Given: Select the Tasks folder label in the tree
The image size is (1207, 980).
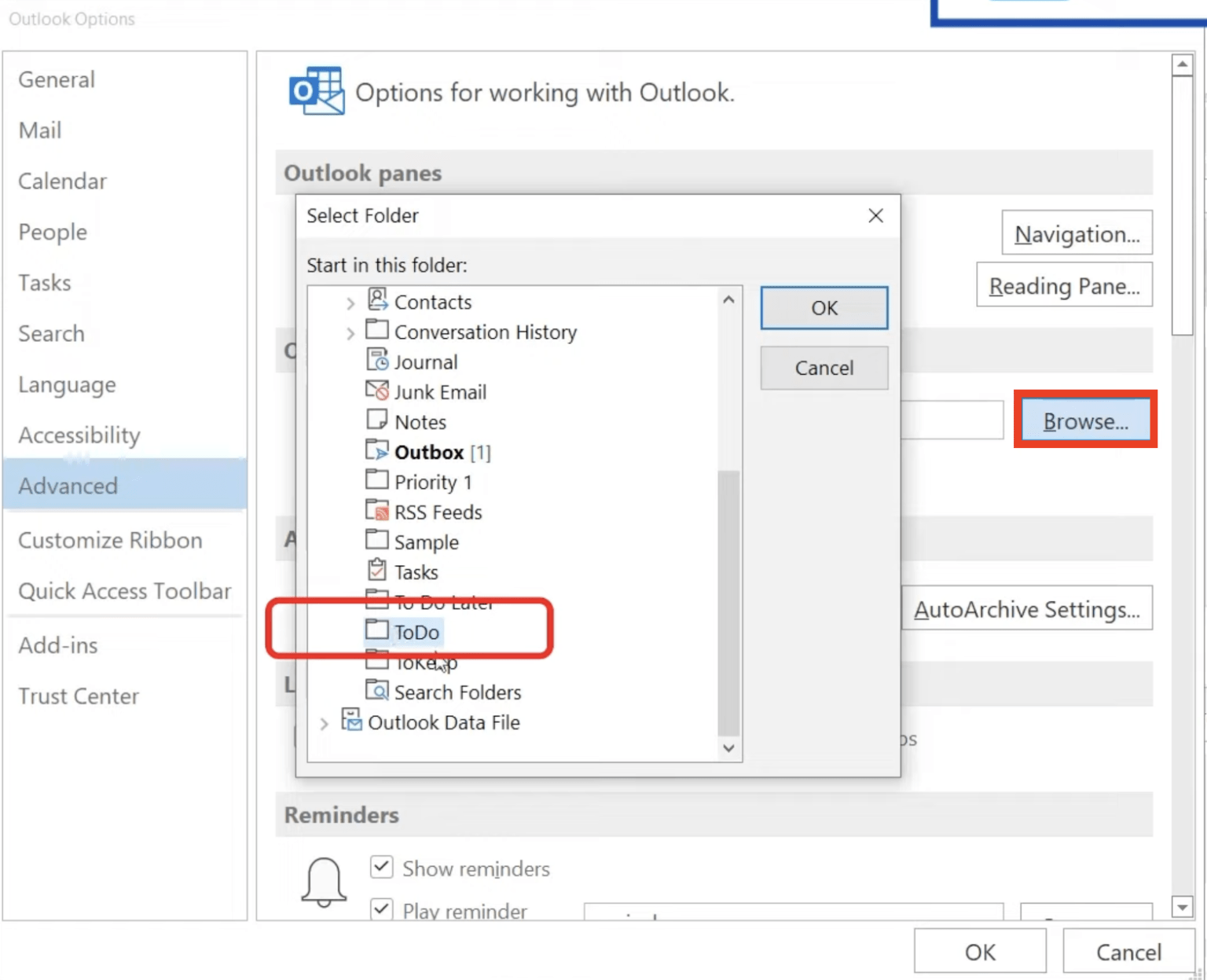Looking at the screenshot, I should tap(416, 572).
